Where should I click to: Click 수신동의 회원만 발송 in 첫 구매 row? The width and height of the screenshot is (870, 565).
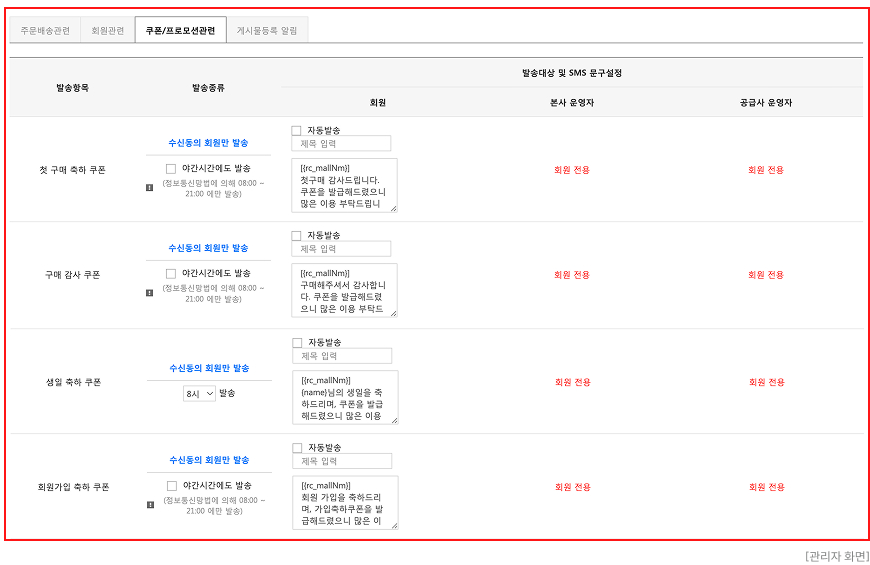coord(208,143)
